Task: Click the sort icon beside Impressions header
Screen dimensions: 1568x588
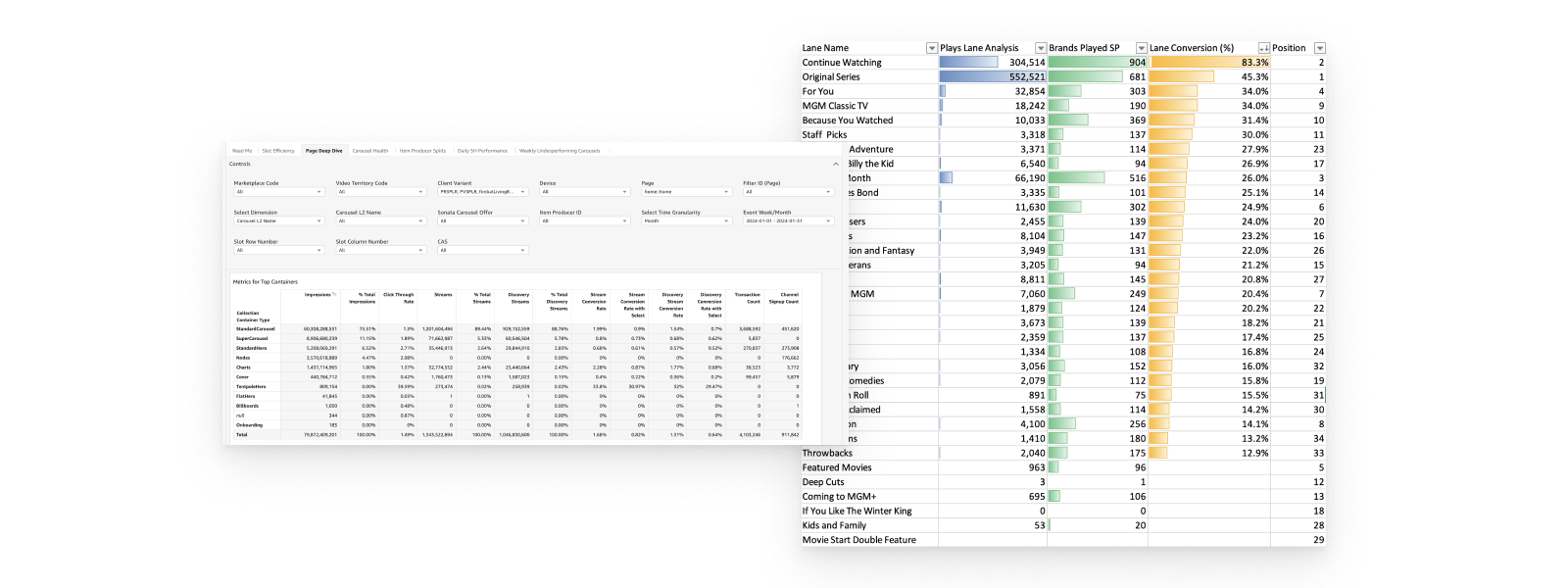Action: point(334,295)
